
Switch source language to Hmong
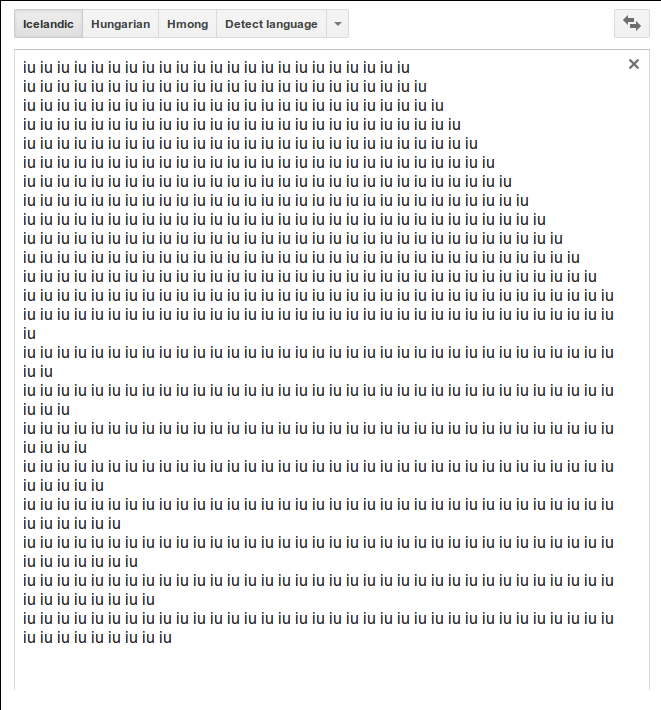click(187, 24)
